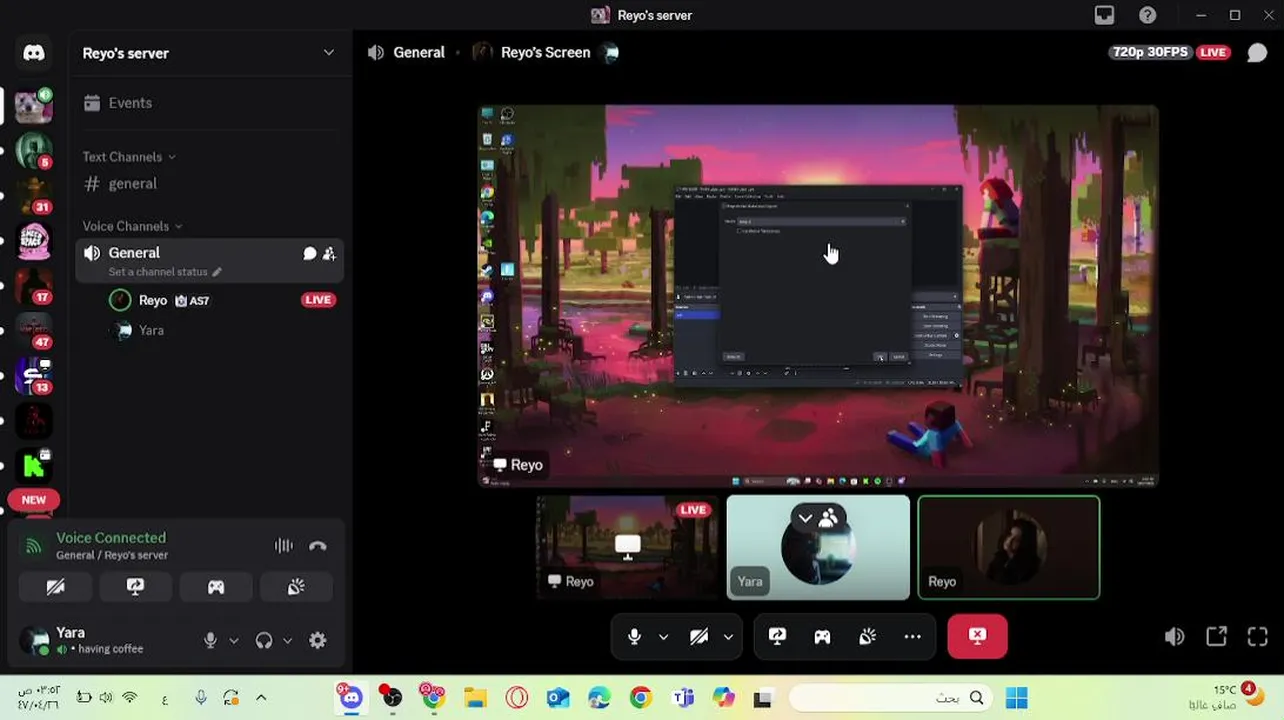
Task: Click General in the call header
Action: (419, 53)
